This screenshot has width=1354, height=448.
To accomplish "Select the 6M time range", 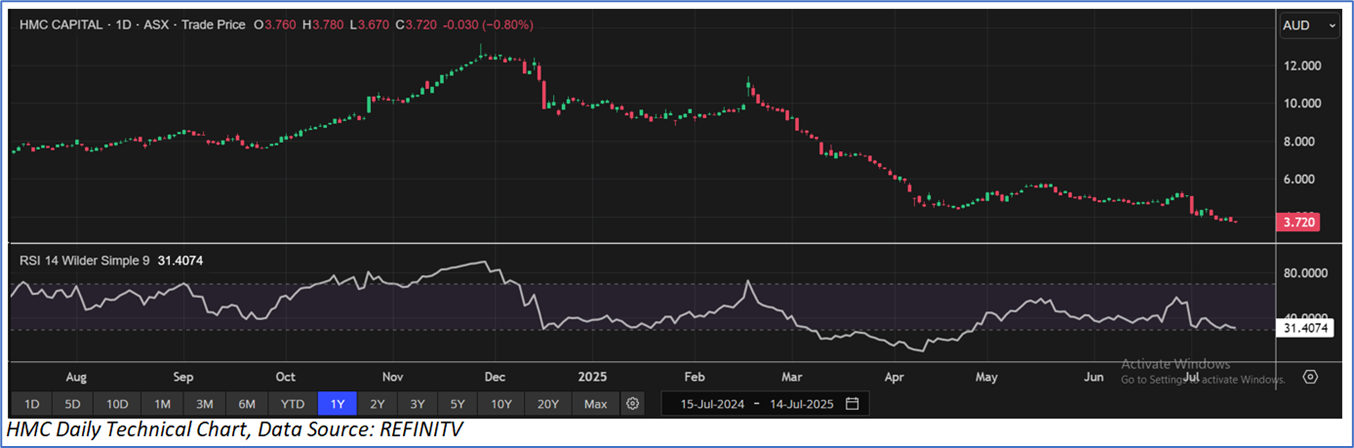I will point(247,404).
